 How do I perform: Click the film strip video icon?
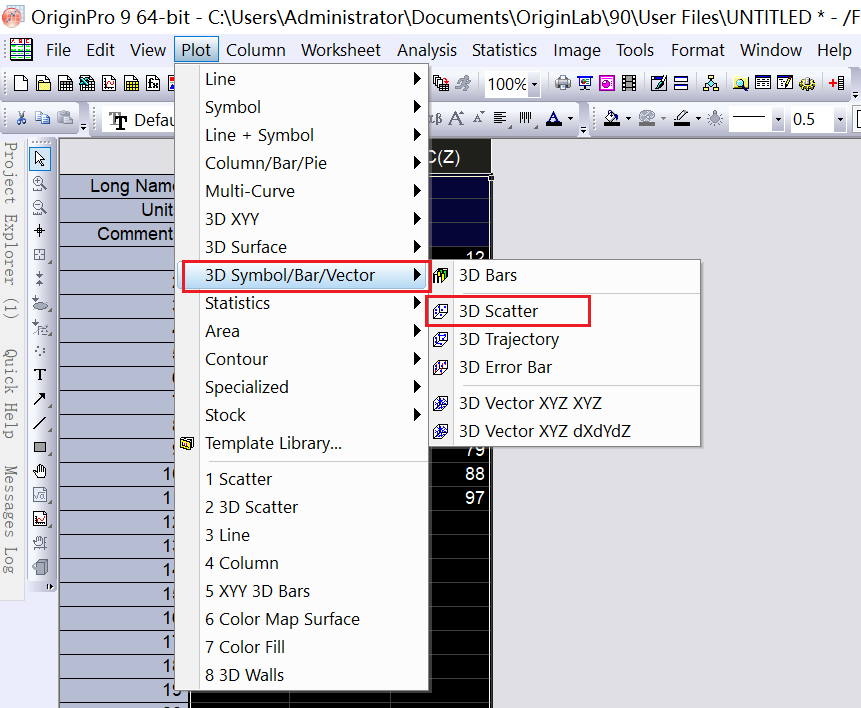tap(629, 83)
